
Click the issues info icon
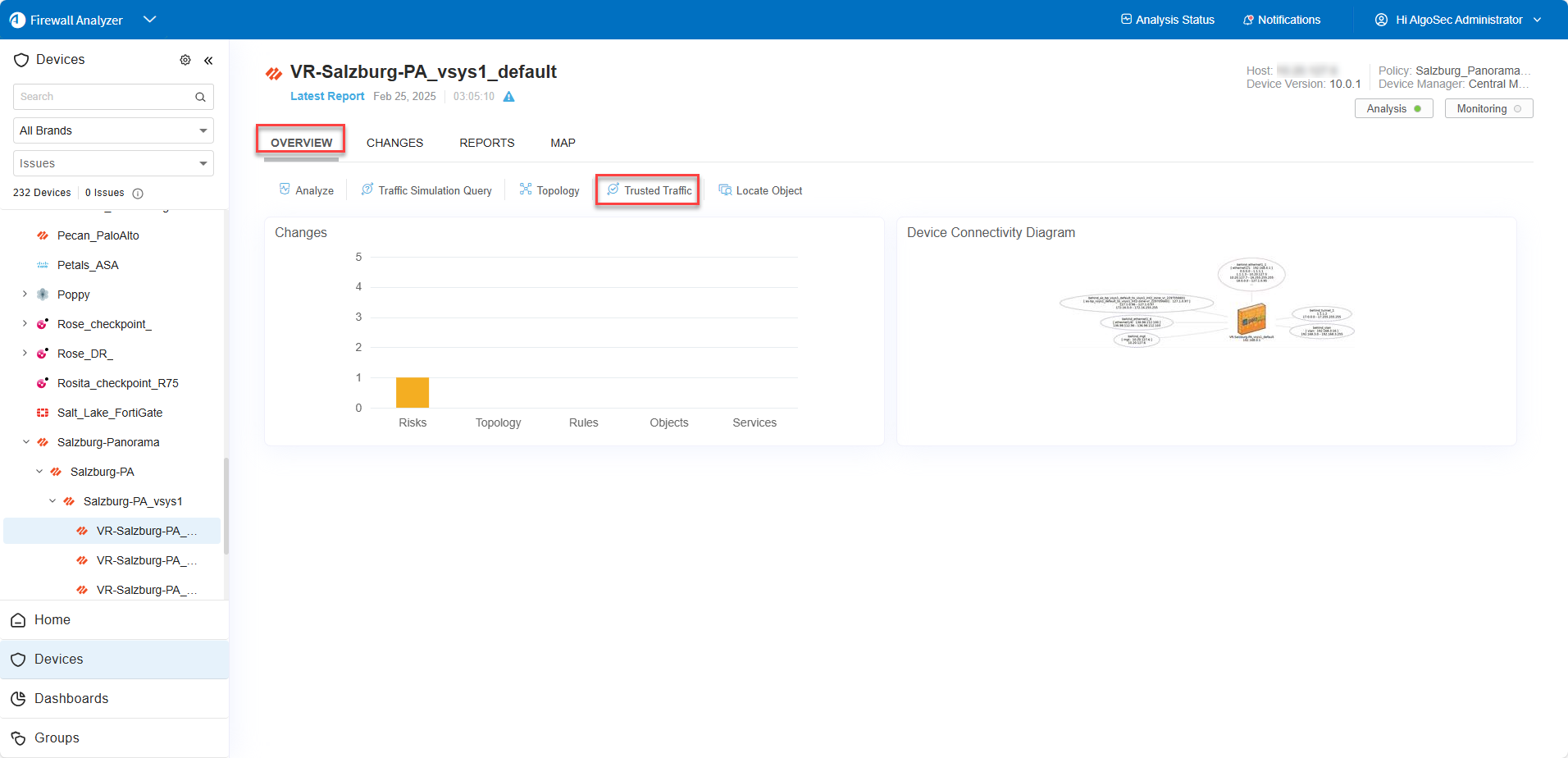click(138, 194)
